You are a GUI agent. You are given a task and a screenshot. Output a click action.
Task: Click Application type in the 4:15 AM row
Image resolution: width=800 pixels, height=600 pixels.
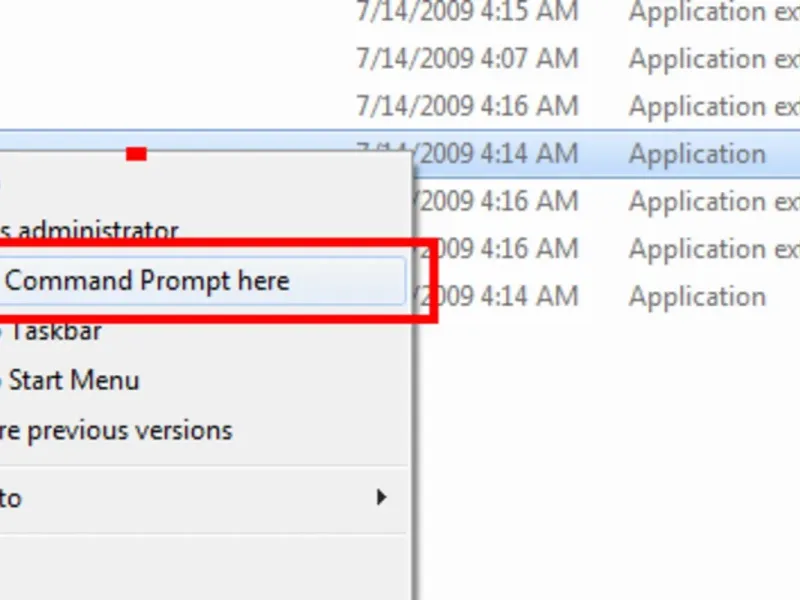point(714,12)
